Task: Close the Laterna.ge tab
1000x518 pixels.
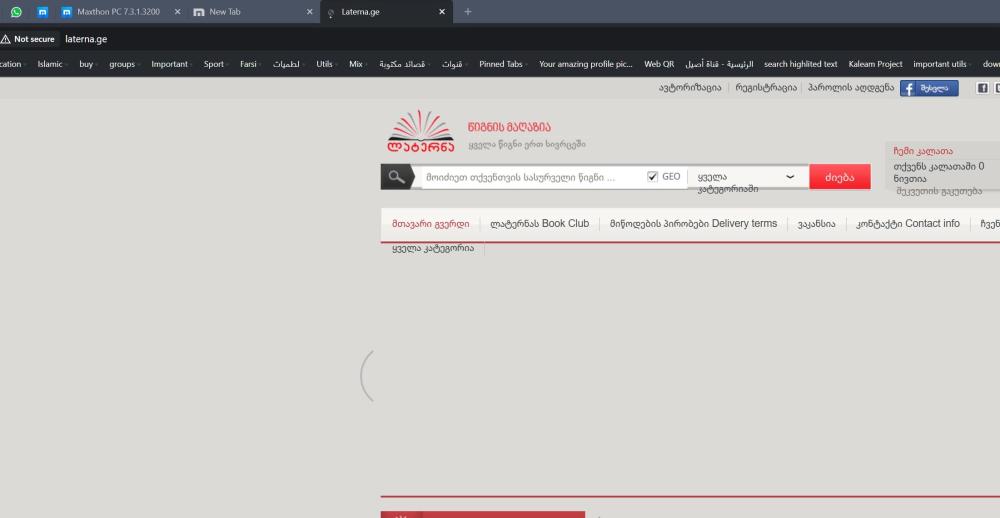Action: click(x=442, y=11)
